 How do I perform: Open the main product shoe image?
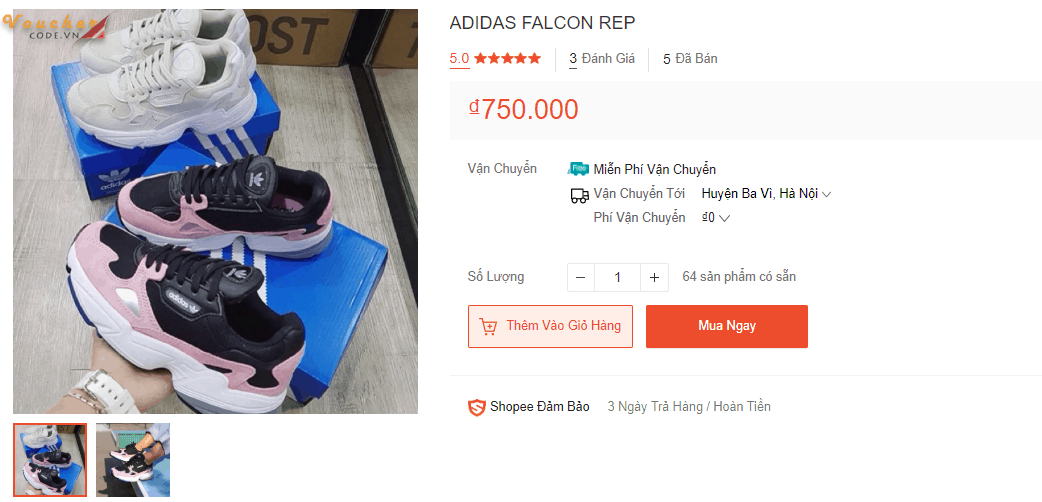215,211
